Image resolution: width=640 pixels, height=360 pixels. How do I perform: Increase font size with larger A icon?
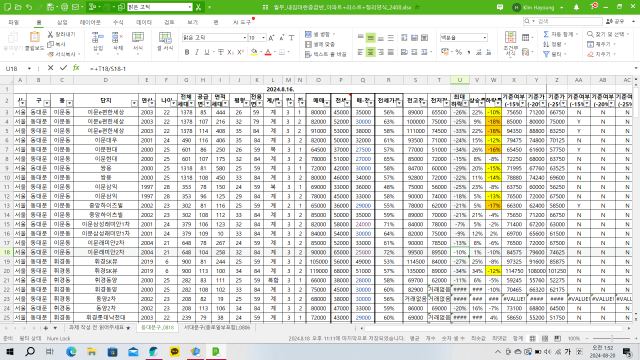[x=271, y=38]
